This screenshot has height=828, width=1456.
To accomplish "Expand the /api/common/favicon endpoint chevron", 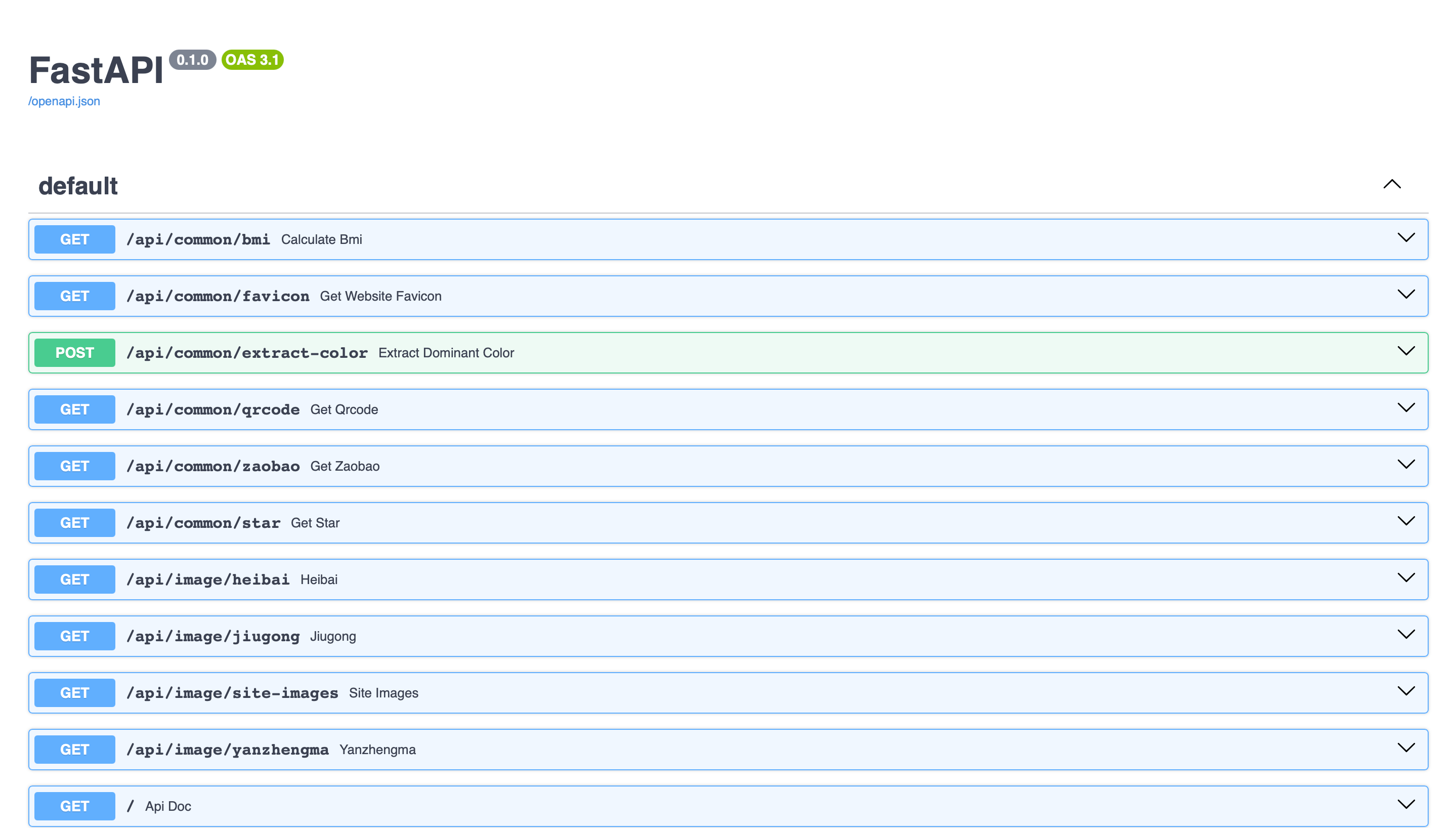I will 1406,295.
